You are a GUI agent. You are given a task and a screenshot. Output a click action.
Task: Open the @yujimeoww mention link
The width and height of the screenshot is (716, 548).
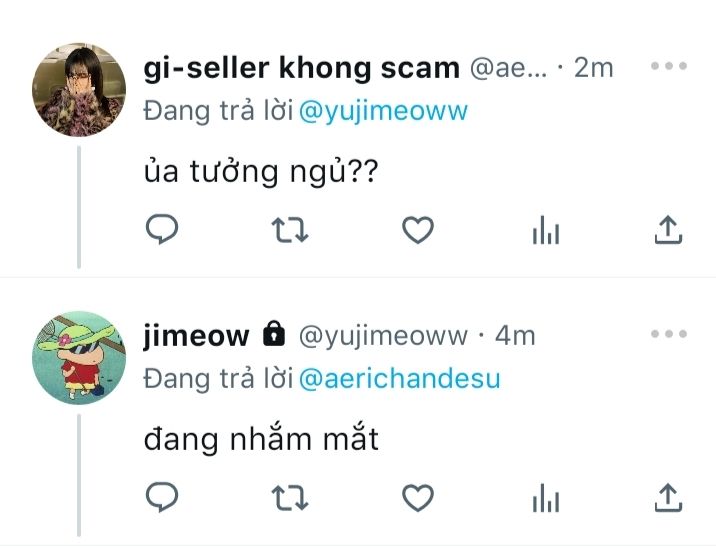tap(383, 111)
